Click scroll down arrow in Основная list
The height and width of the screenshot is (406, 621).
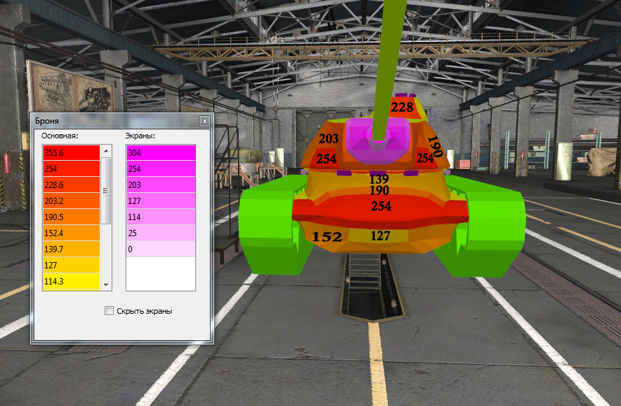point(105,284)
